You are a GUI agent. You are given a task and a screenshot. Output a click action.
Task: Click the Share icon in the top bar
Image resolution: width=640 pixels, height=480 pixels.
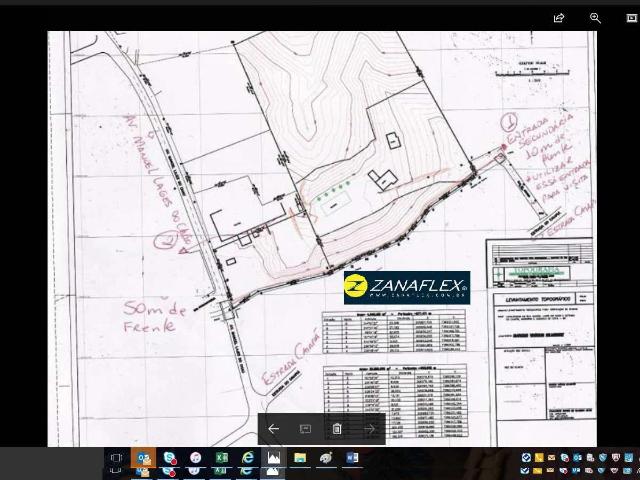pos(558,18)
